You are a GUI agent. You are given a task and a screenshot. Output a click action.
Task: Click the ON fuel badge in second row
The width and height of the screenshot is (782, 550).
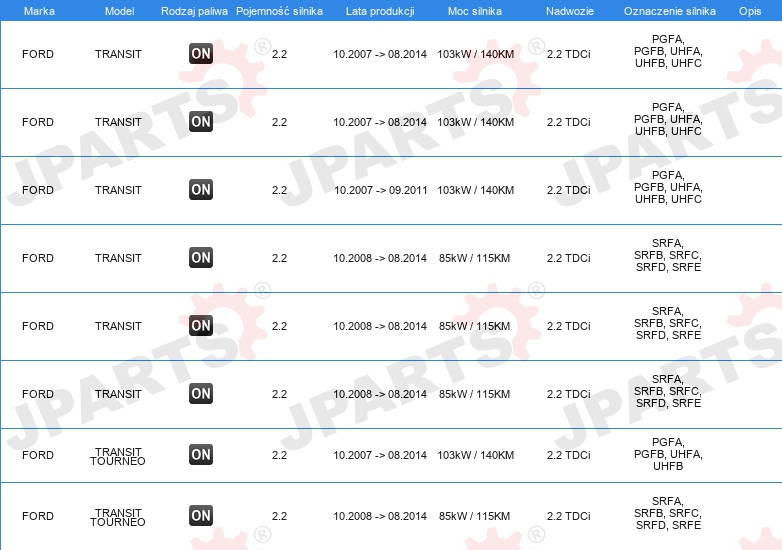pos(201,122)
